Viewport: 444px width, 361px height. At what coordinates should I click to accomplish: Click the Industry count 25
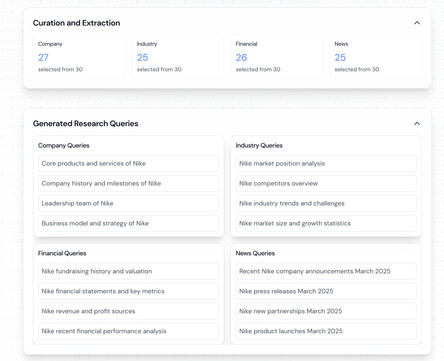(142, 58)
